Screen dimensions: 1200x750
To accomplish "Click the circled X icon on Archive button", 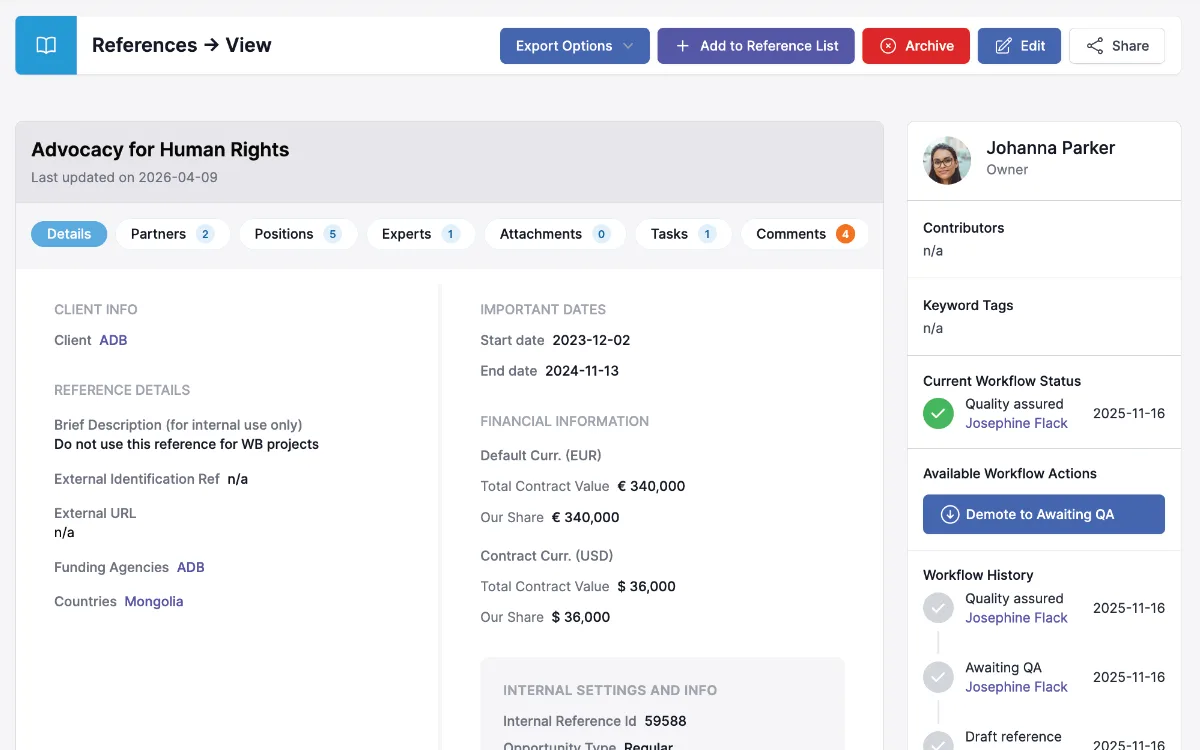I will coord(888,46).
